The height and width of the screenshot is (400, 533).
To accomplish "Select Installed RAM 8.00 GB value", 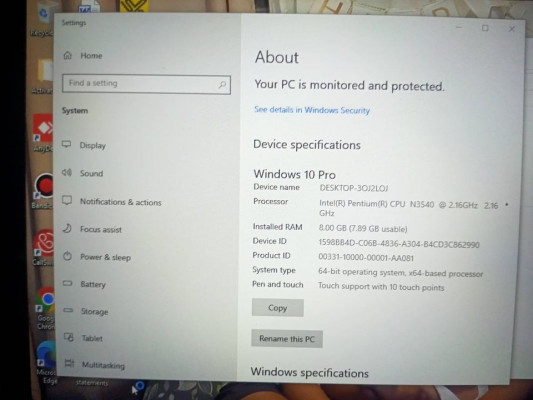I will [363, 229].
